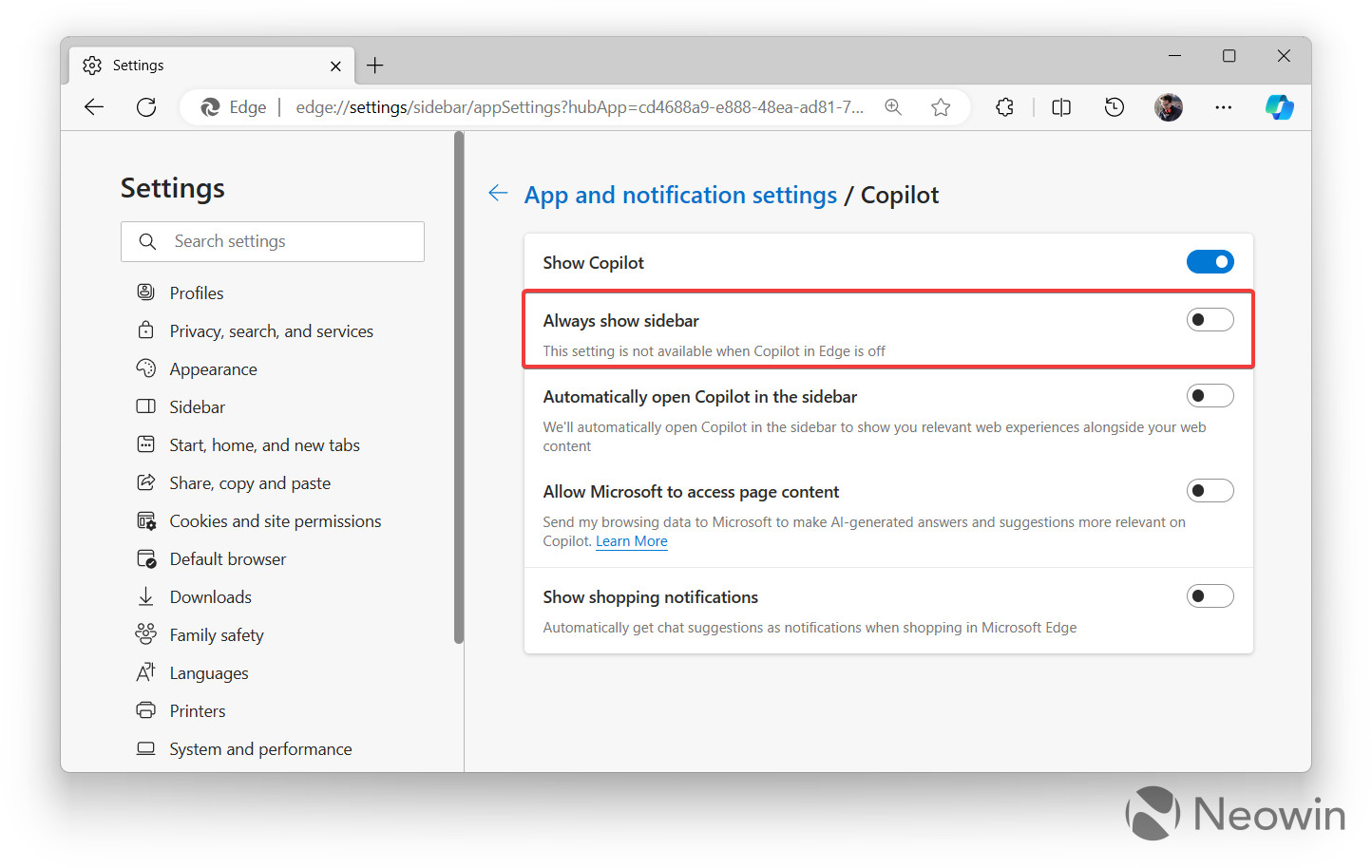Click the Privacy lock icon
The image size is (1372, 868).
145,330
